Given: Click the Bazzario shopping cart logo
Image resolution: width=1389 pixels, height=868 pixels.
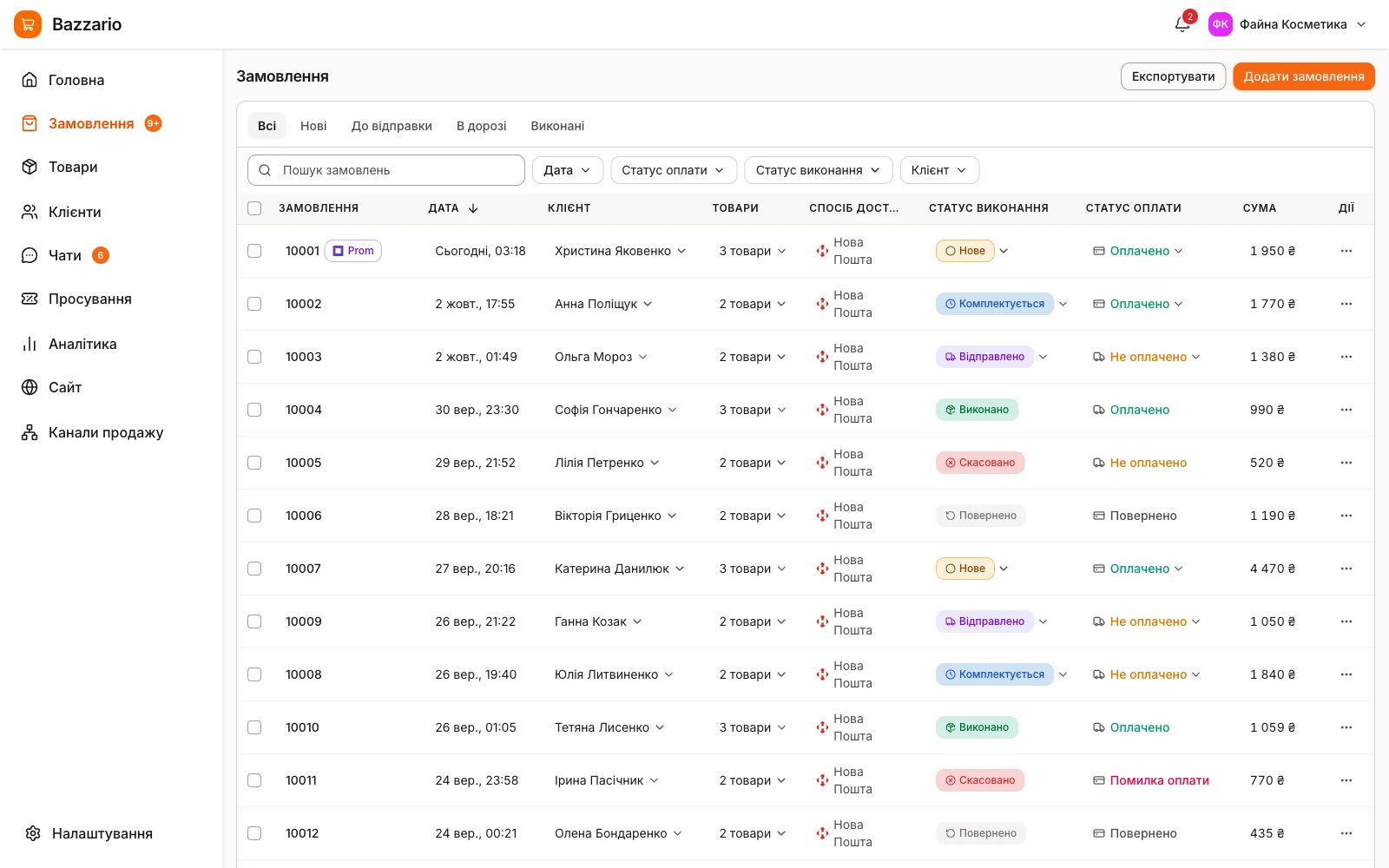Looking at the screenshot, I should tap(28, 24).
